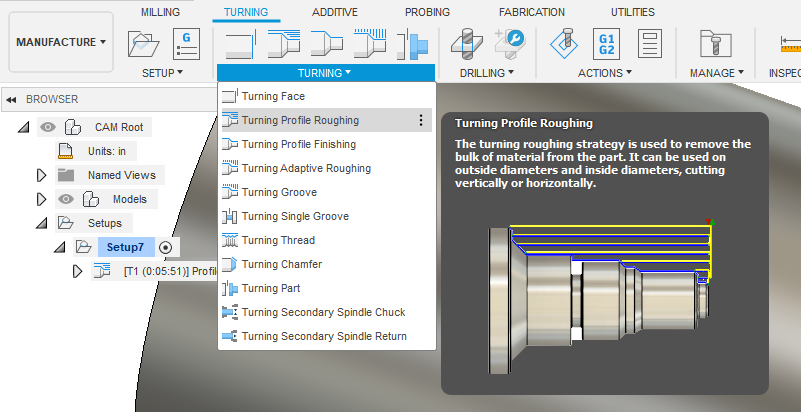Select the TURNING tab
The image size is (801, 412).
(246, 12)
